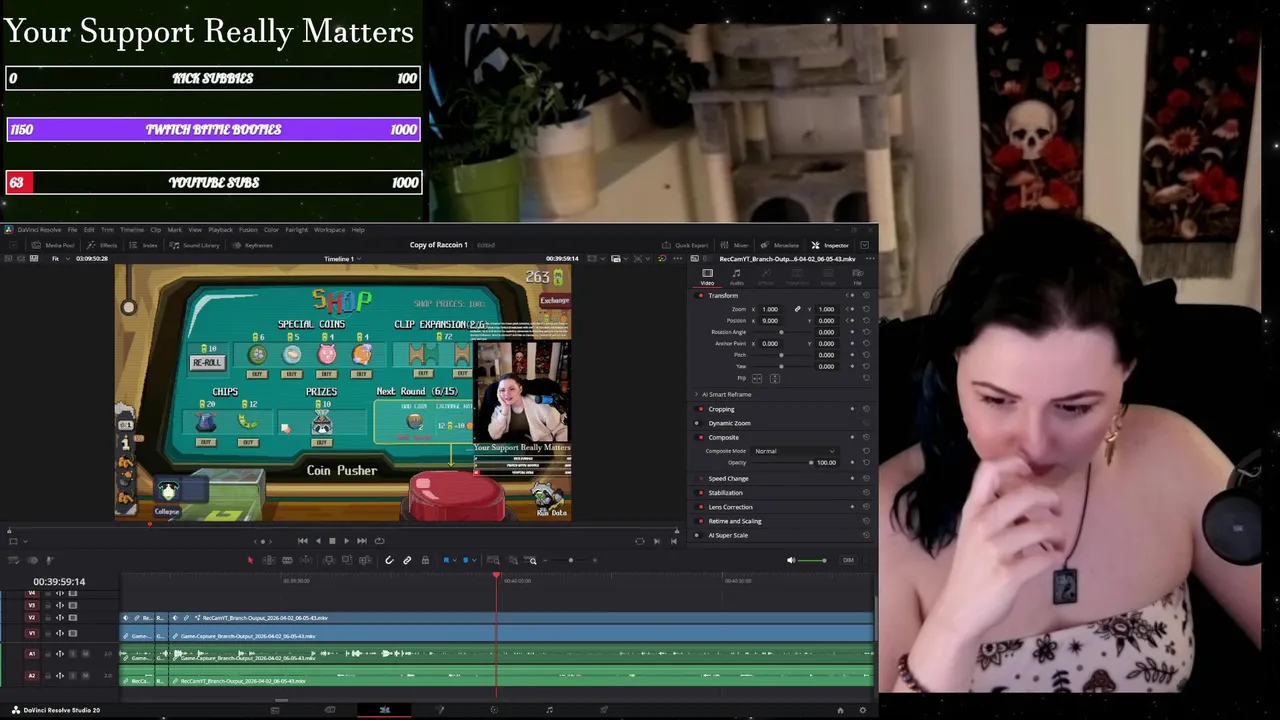The image size is (1280, 720).
Task: Toggle the Retime and Scaling switch
Action: tap(699, 521)
